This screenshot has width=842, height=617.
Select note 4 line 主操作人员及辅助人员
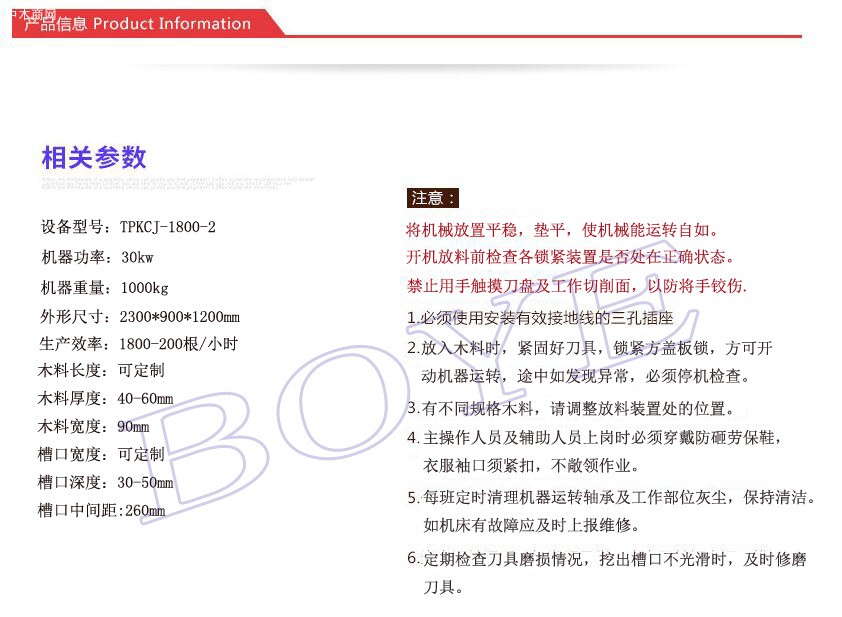(x=594, y=438)
